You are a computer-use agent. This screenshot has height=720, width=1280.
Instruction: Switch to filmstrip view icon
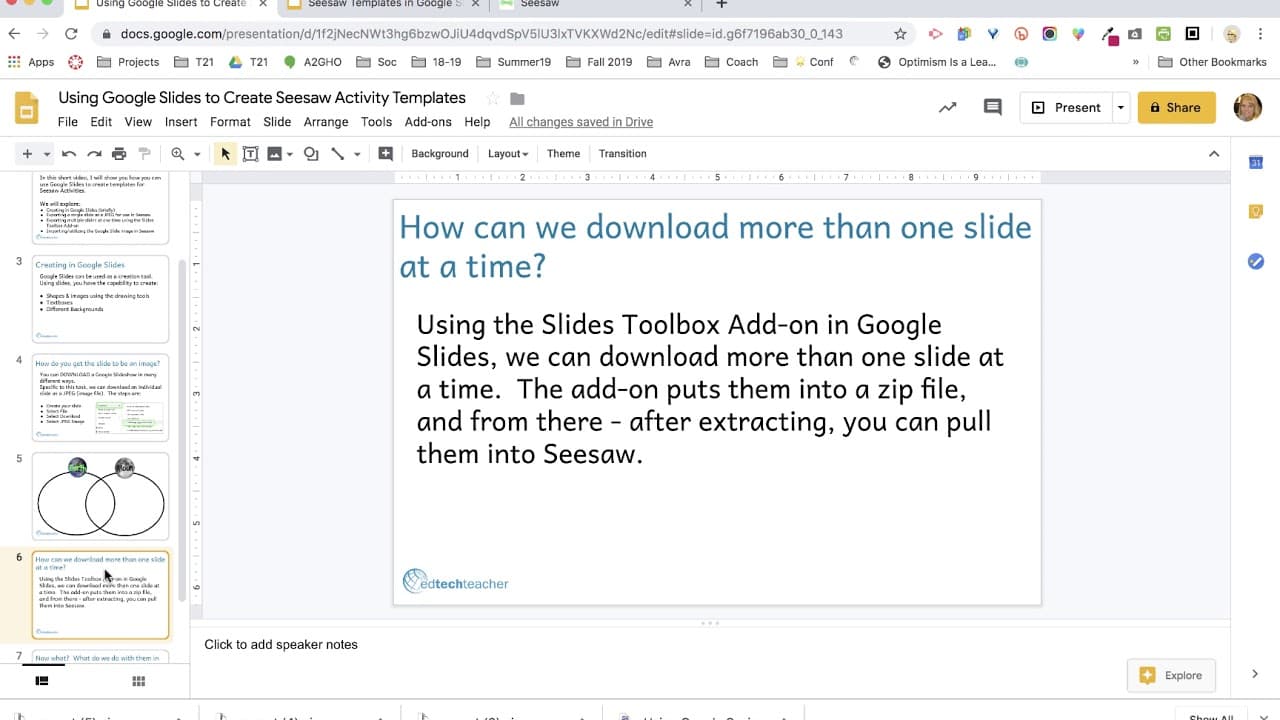pos(42,681)
